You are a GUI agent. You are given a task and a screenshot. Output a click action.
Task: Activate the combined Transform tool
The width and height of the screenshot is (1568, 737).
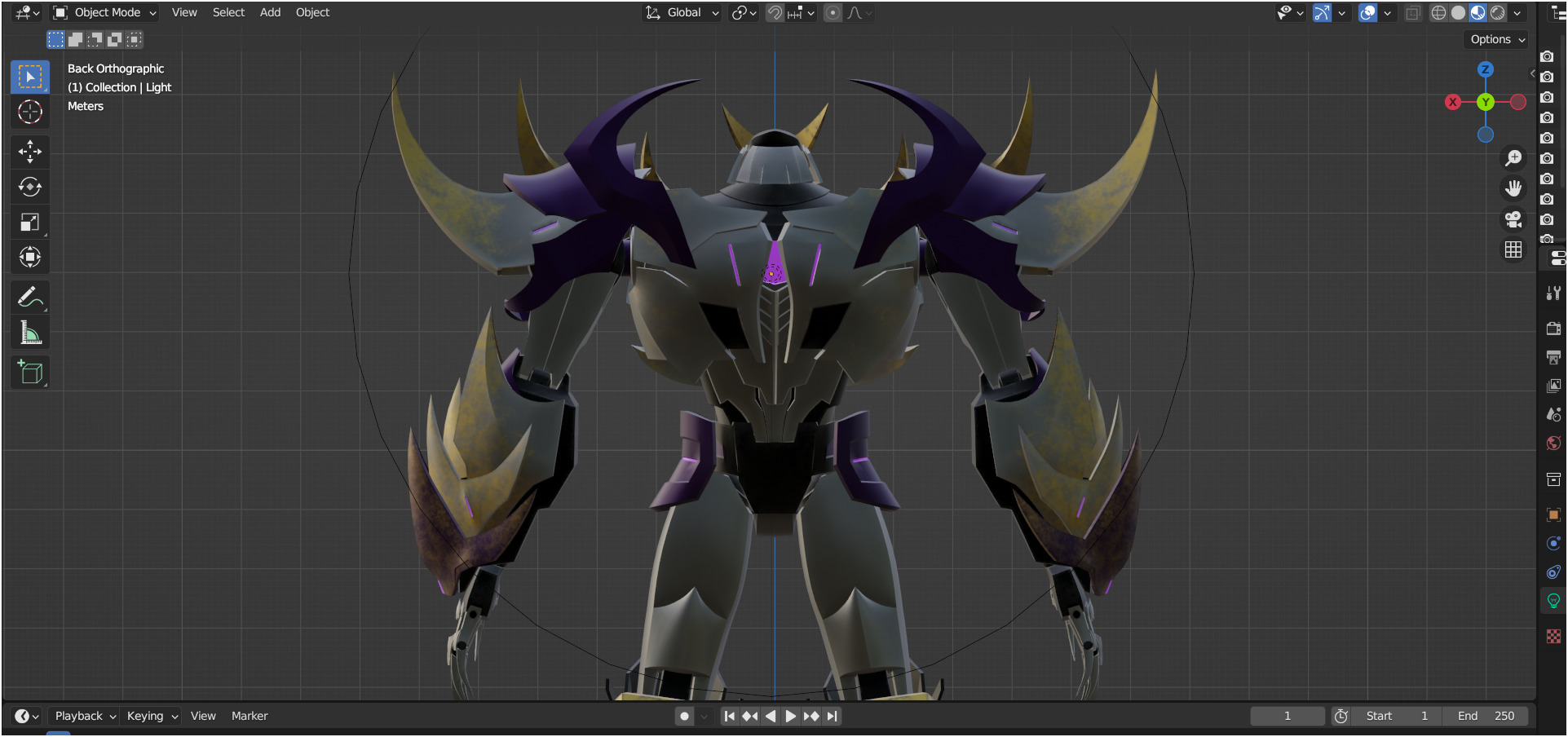pyautogui.click(x=30, y=257)
